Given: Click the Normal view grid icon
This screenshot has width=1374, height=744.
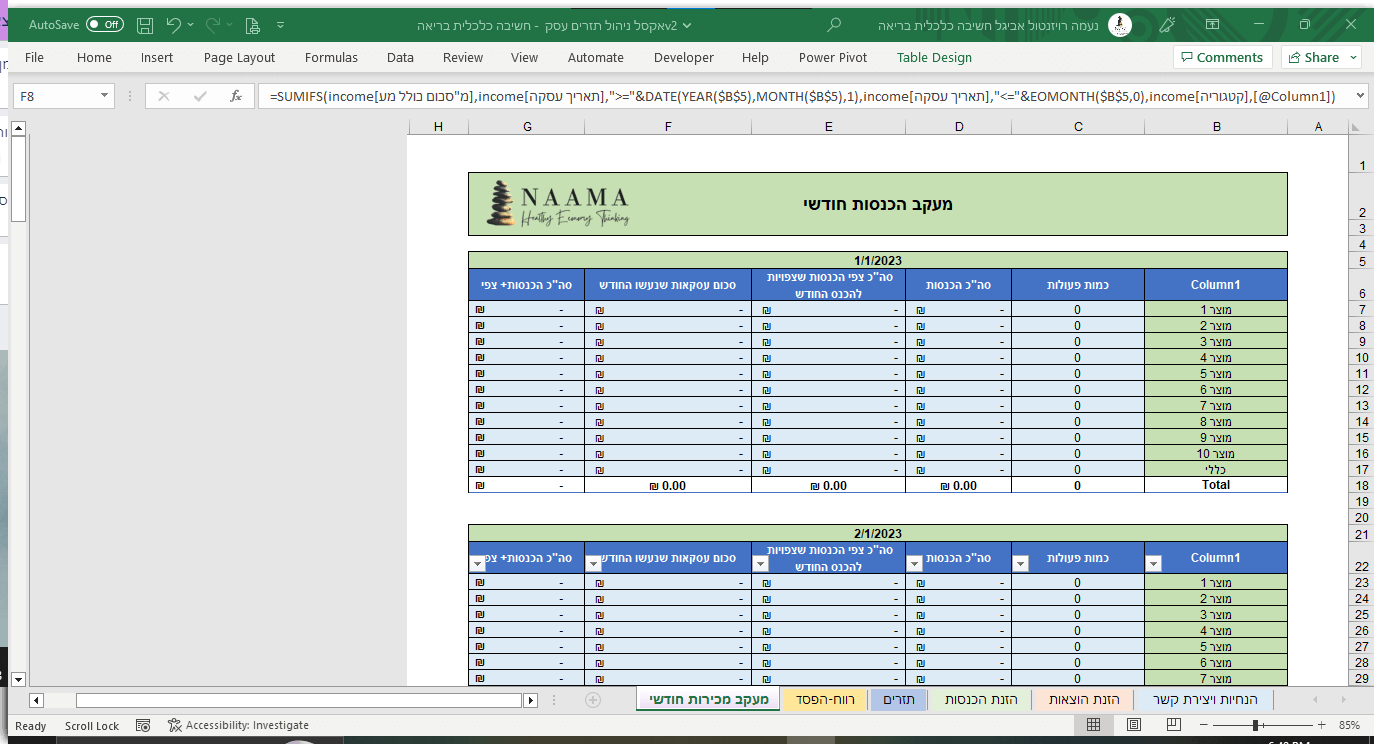Looking at the screenshot, I should (x=1094, y=725).
